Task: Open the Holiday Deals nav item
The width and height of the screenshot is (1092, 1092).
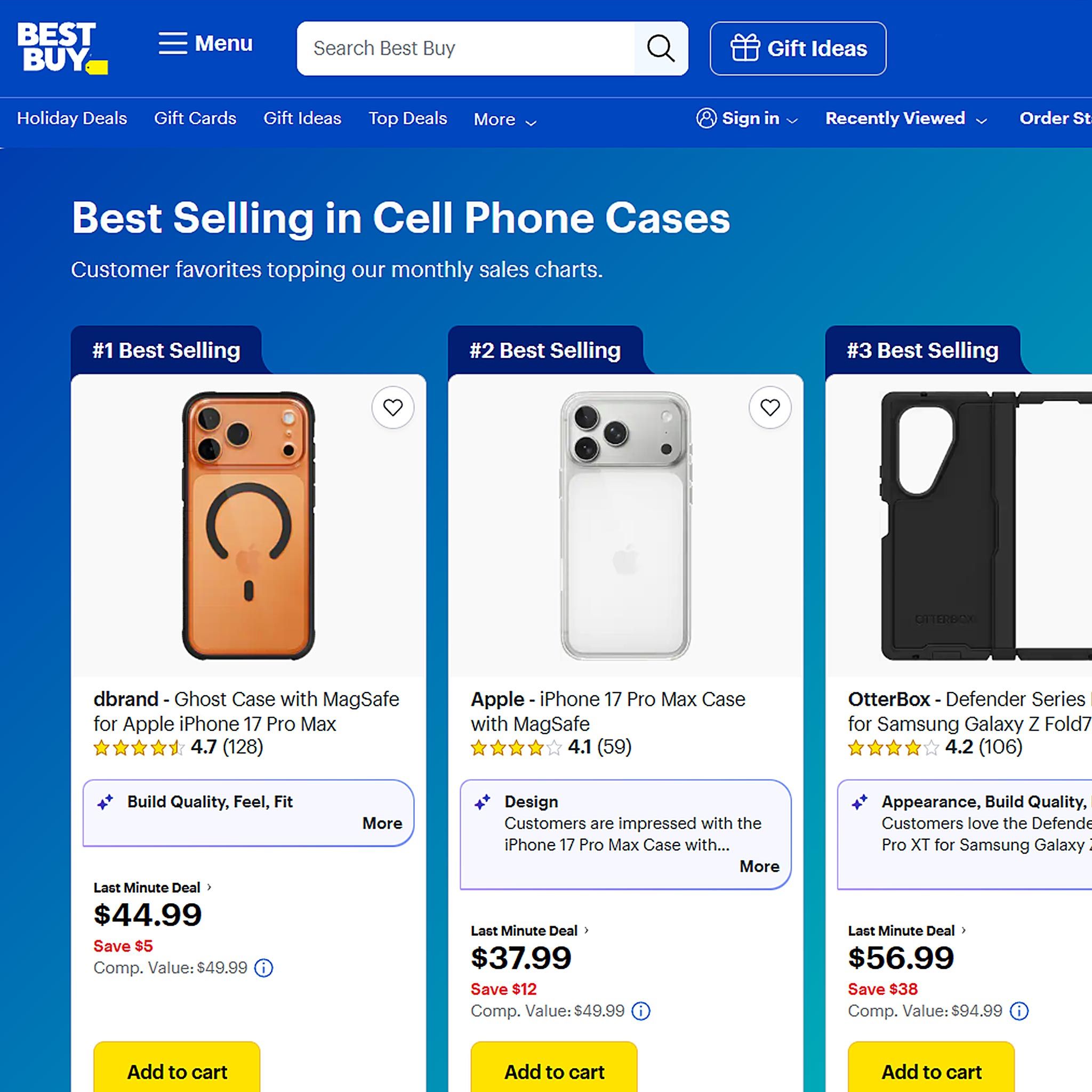Action: point(72,119)
